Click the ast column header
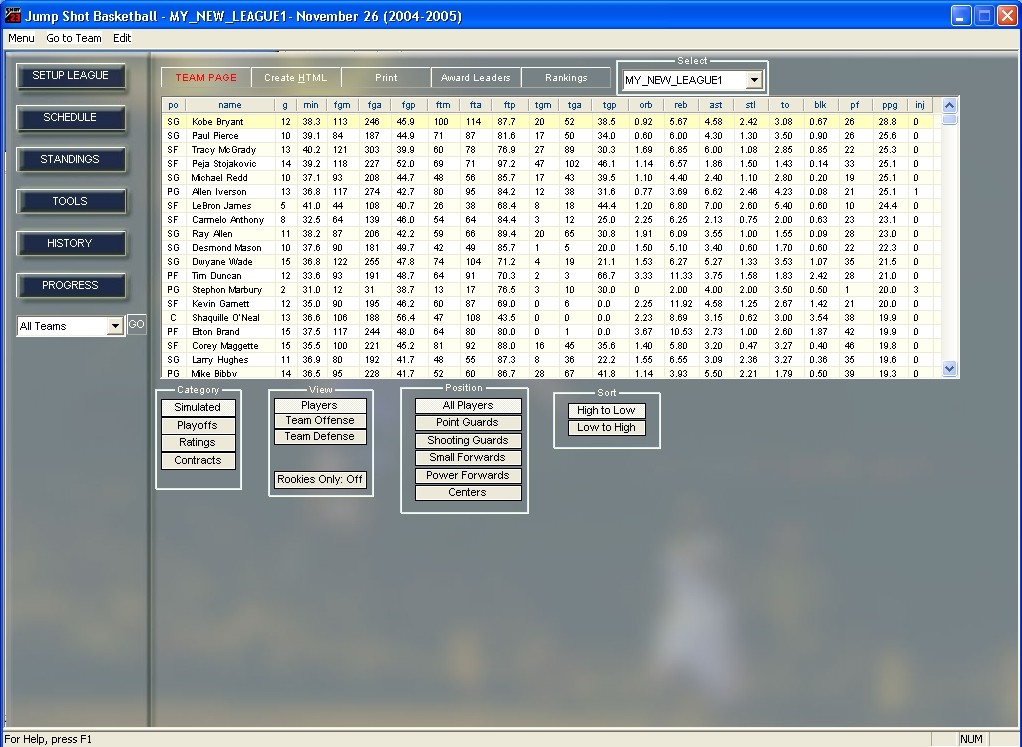1022x747 pixels. point(716,105)
